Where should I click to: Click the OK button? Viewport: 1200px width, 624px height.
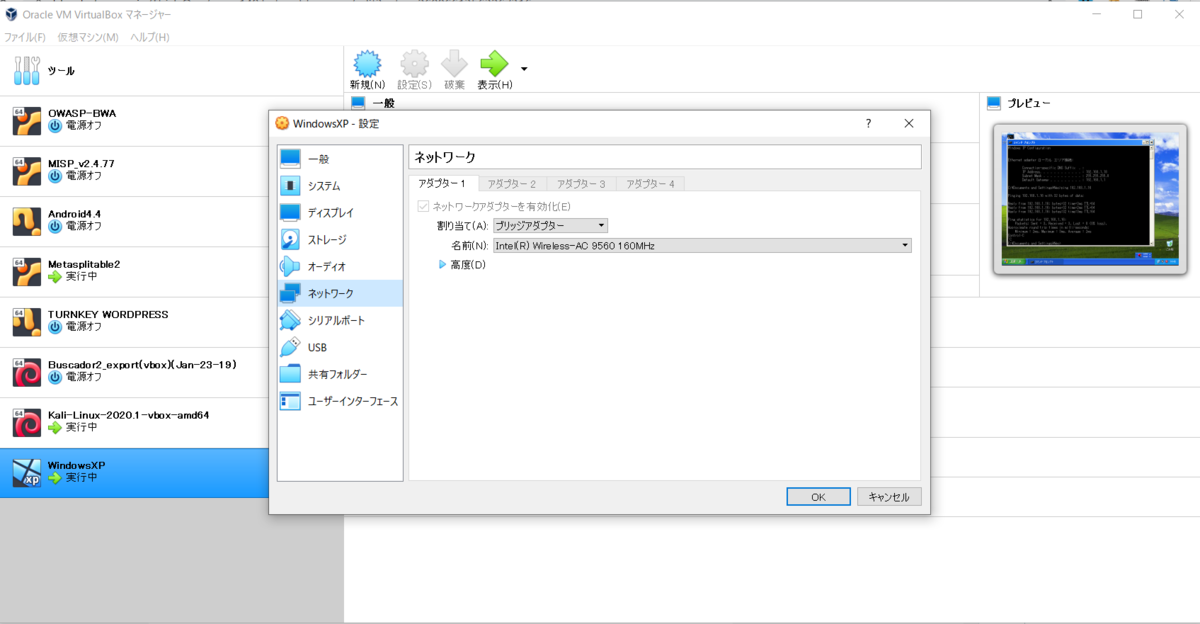pyautogui.click(x=818, y=497)
